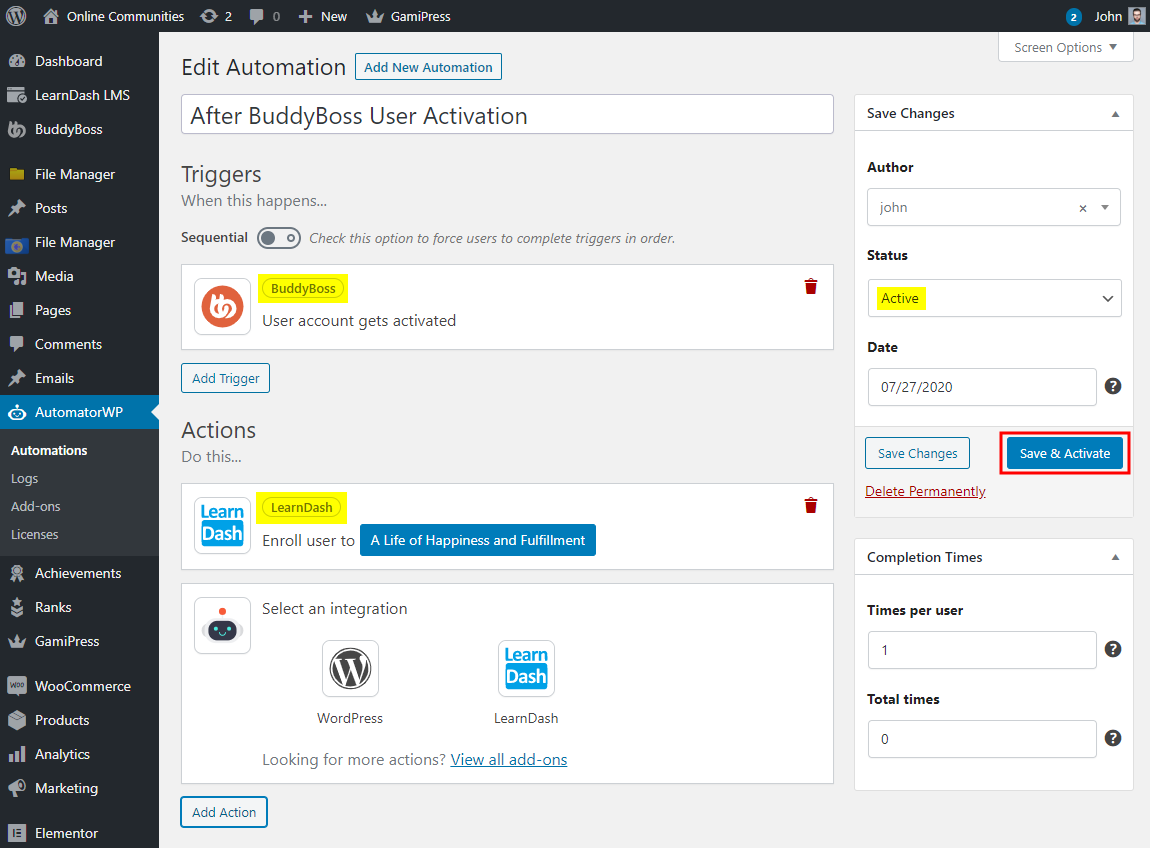Open GamiPress from the sidebar
The height and width of the screenshot is (848, 1150).
(x=68, y=641)
